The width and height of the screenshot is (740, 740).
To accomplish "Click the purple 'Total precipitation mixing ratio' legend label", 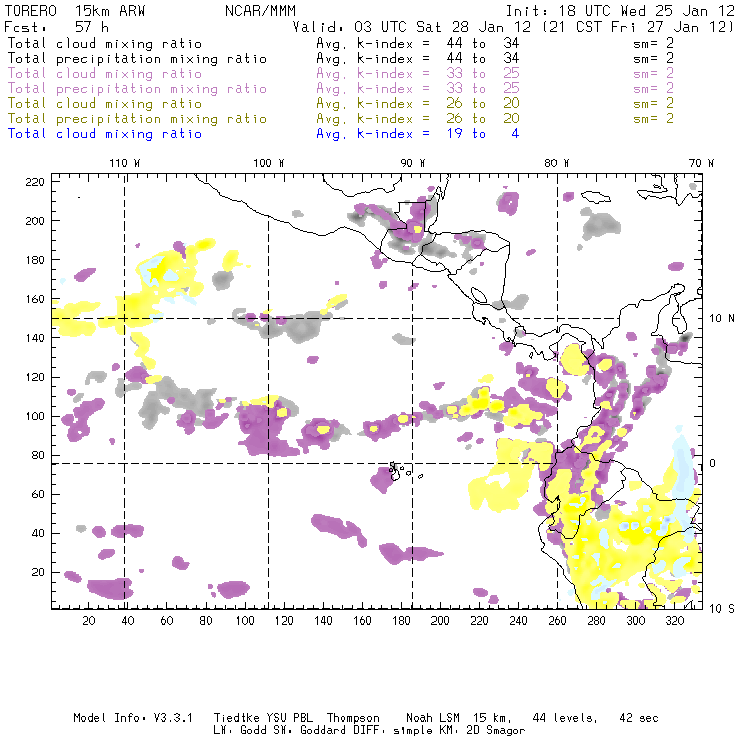I will (x=137, y=89).
